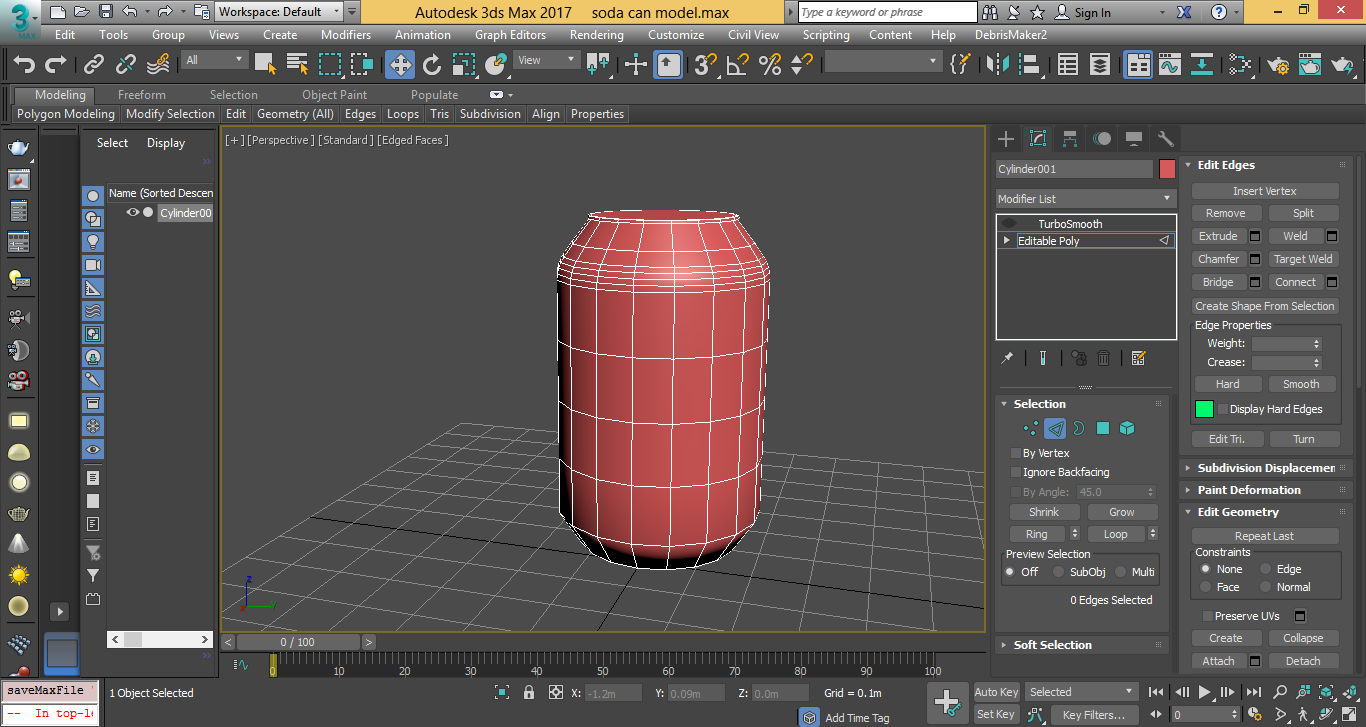The height and width of the screenshot is (727, 1366).
Task: Select Element sub-object level icon
Action: click(x=1127, y=428)
